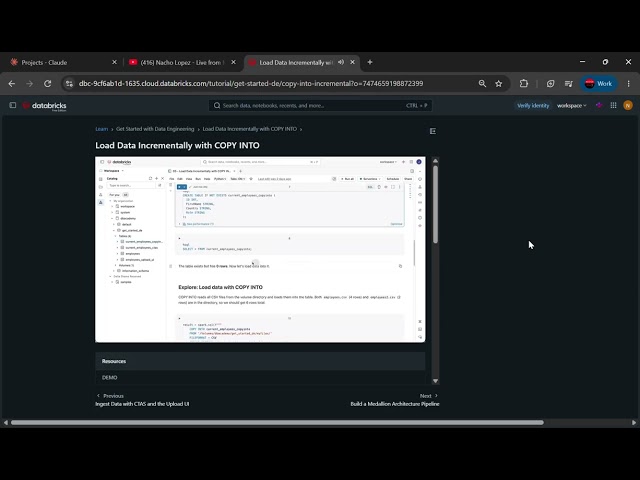Open the user avatar N menu
Screen dimensions: 640x480
(x=628, y=106)
